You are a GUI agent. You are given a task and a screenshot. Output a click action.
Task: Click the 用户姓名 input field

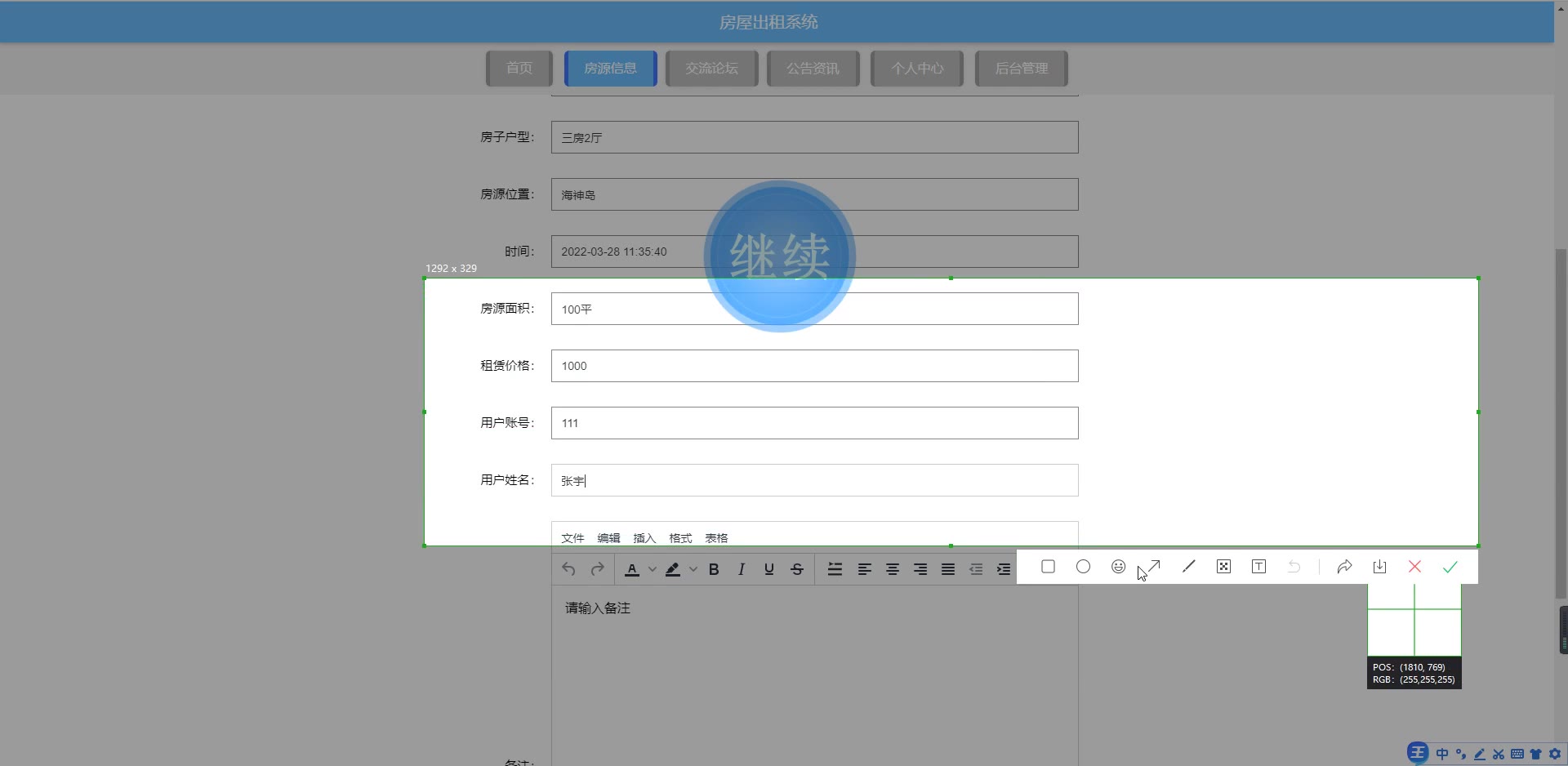pyautogui.click(x=814, y=480)
